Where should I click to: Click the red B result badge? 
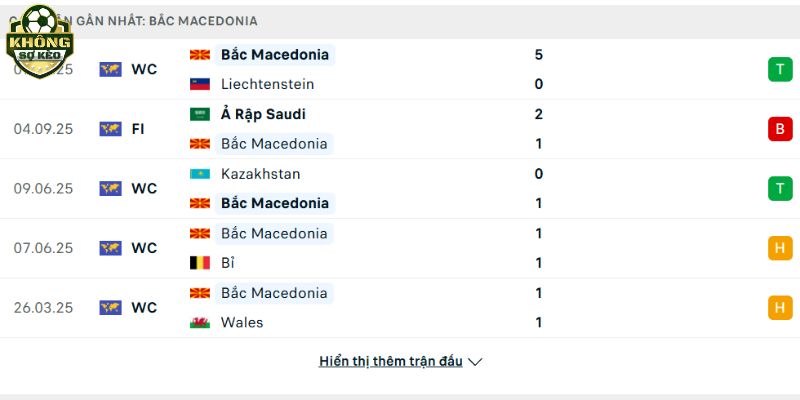point(780,129)
